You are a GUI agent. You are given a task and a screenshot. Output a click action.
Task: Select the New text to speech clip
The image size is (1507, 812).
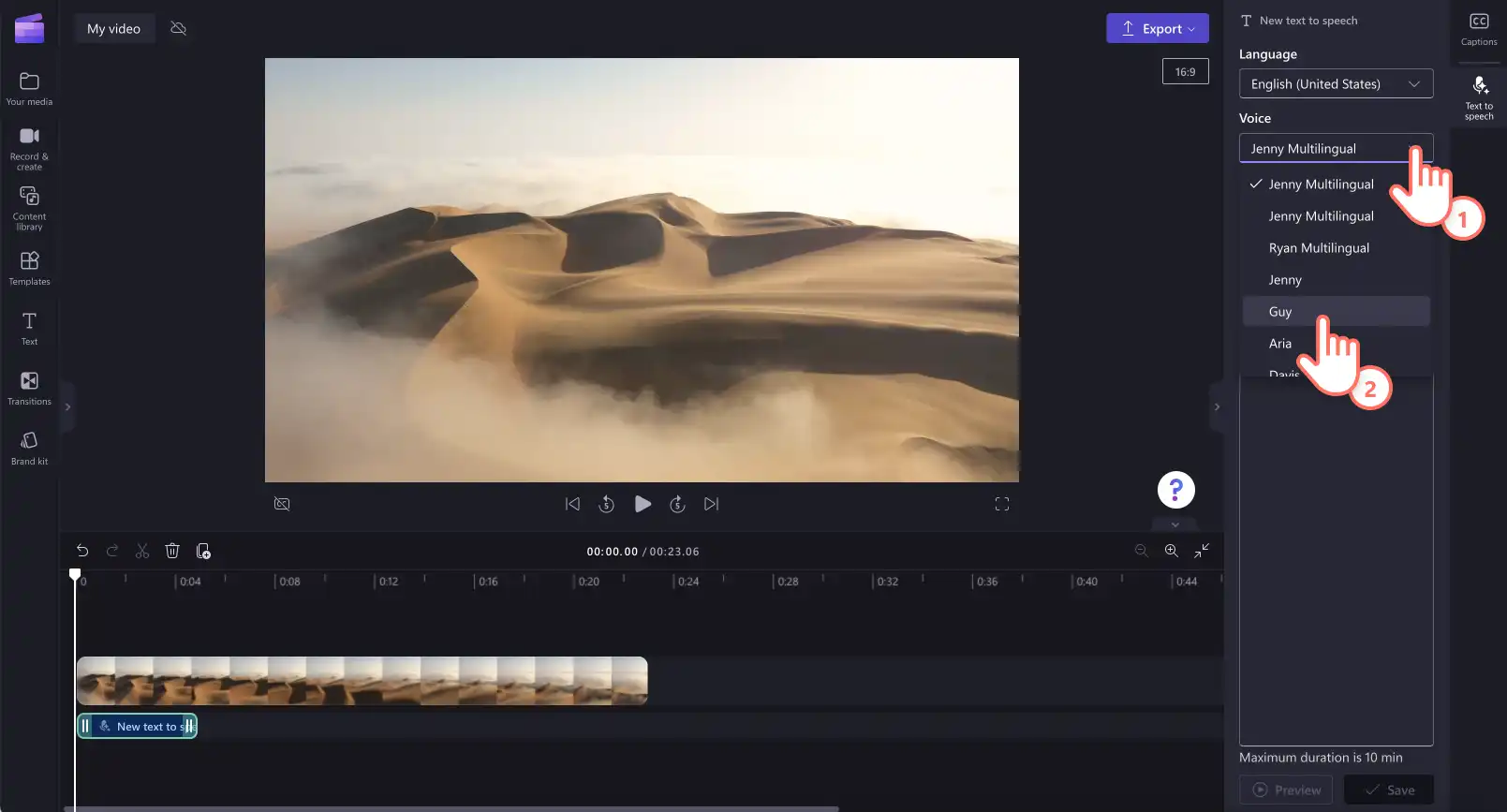(x=137, y=726)
